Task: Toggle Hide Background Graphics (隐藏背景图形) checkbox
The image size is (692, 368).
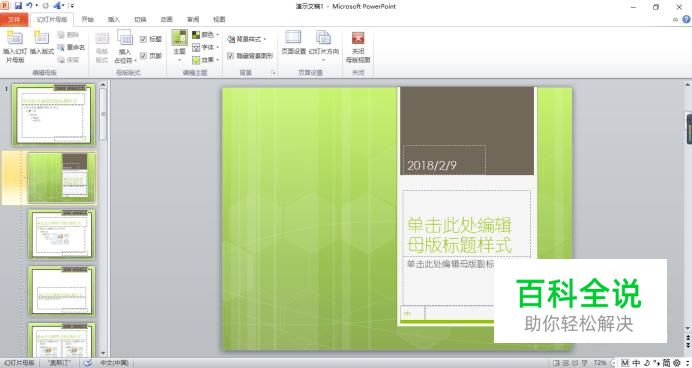Action: pos(230,56)
